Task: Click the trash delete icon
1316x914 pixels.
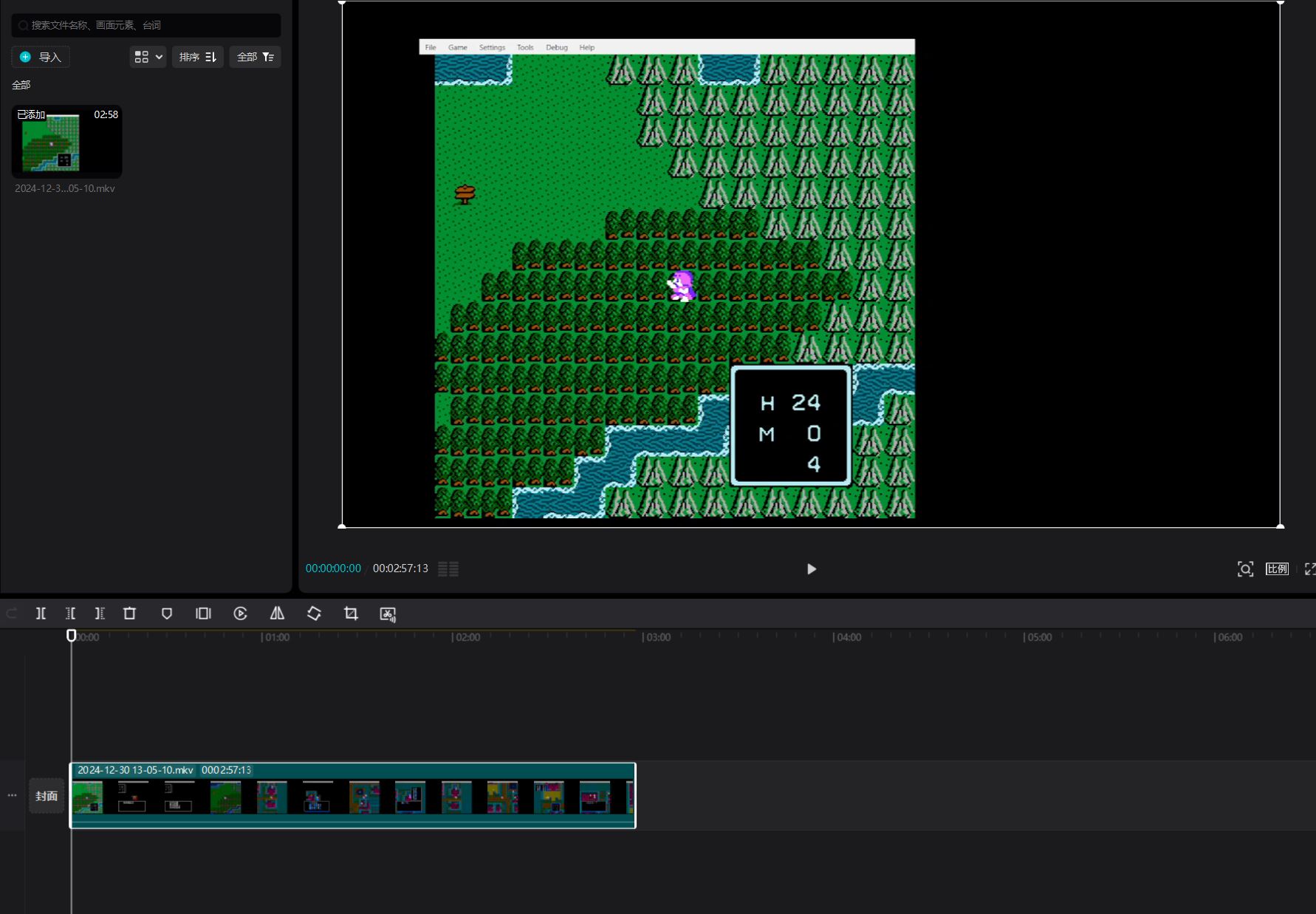Action: point(129,614)
